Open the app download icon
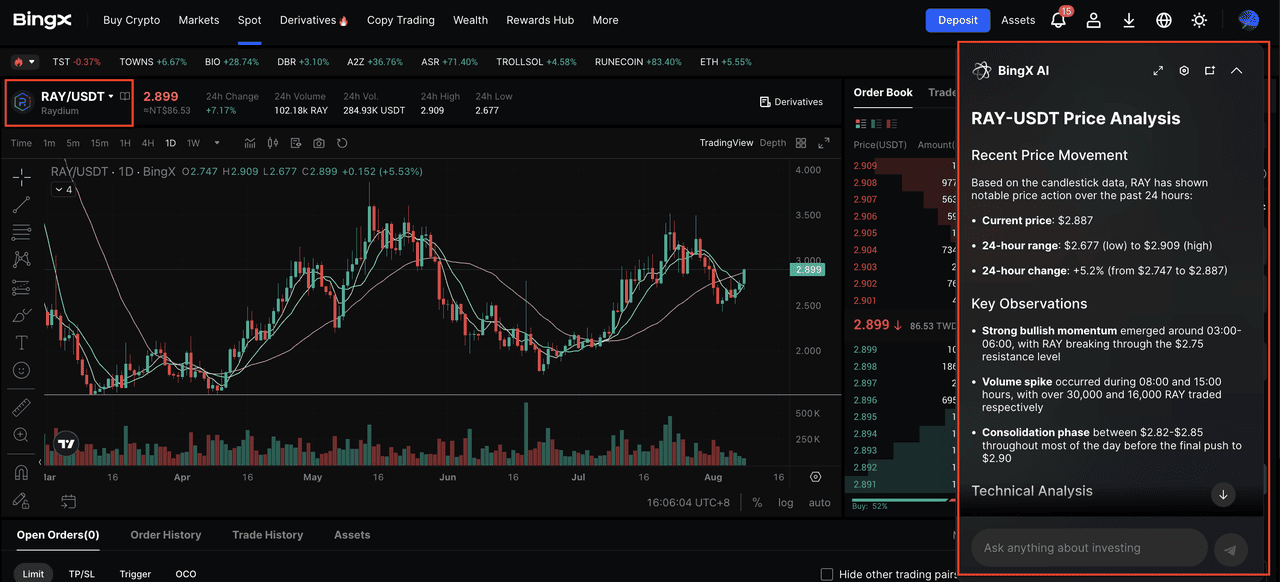Viewport: 1280px width, 582px height. point(1129,20)
